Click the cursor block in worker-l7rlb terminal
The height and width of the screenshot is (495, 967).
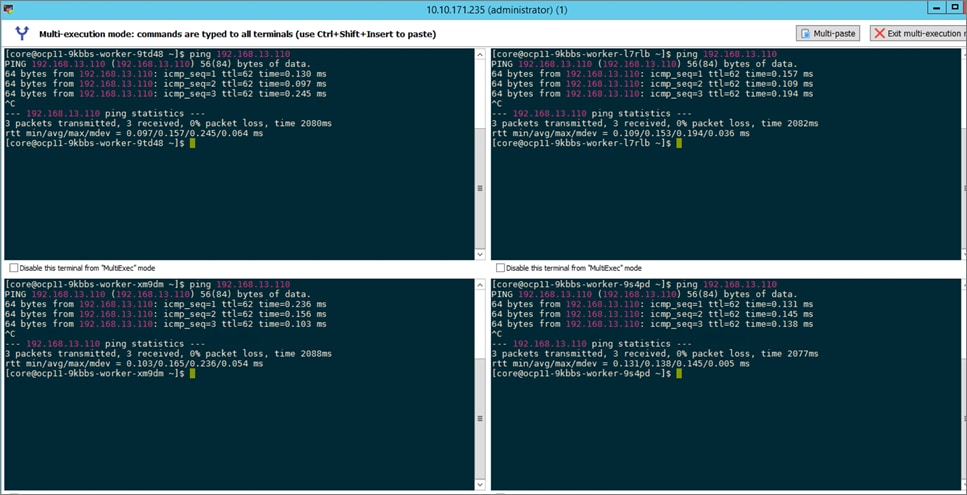679,143
